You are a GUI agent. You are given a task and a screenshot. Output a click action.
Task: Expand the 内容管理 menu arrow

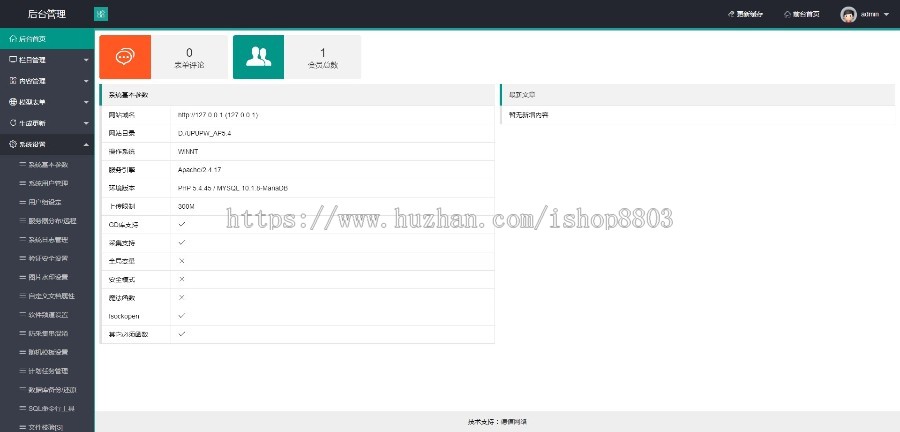click(86, 81)
